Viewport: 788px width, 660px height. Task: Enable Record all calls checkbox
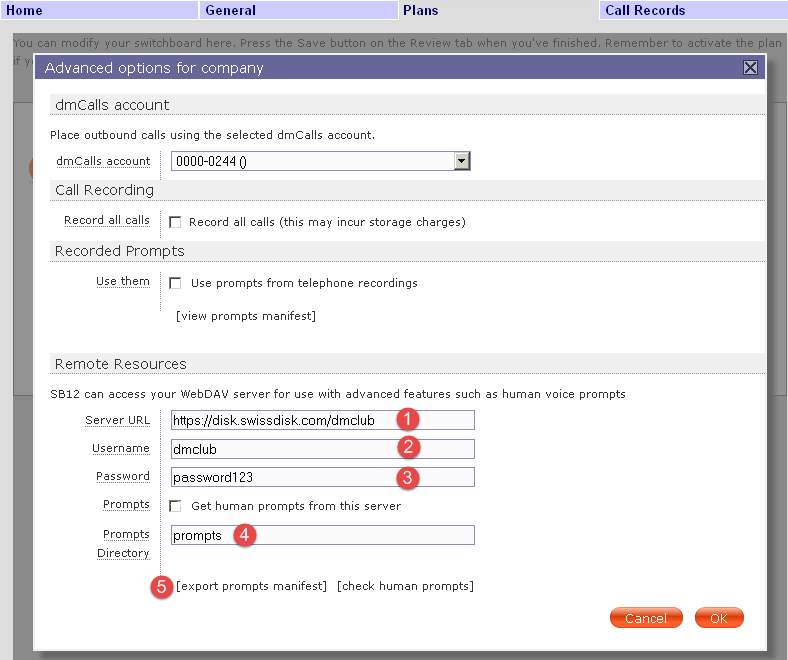[x=175, y=222]
